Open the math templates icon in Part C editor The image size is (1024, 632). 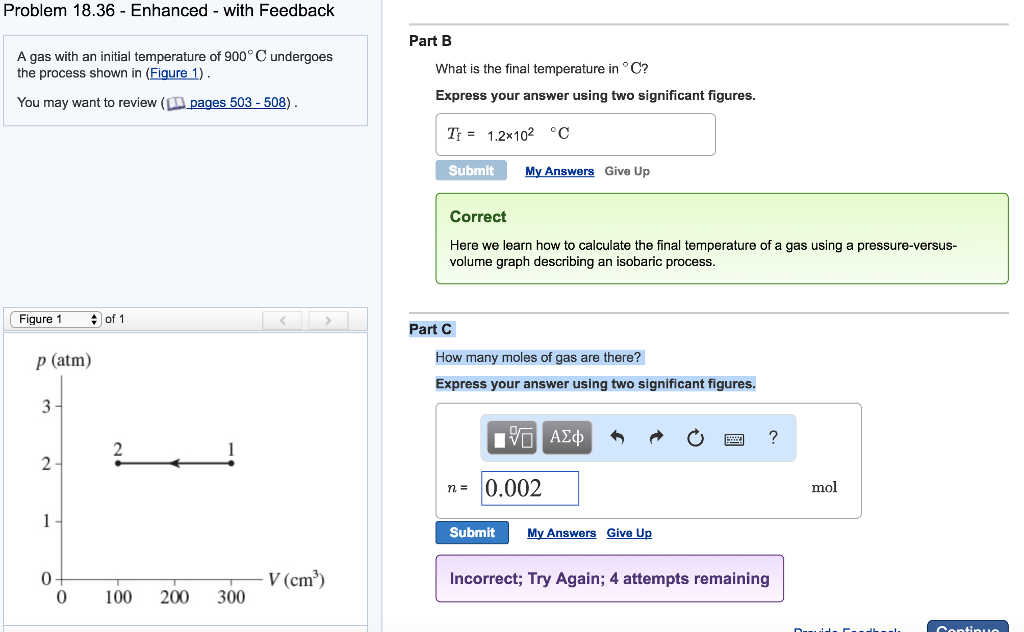(511, 437)
